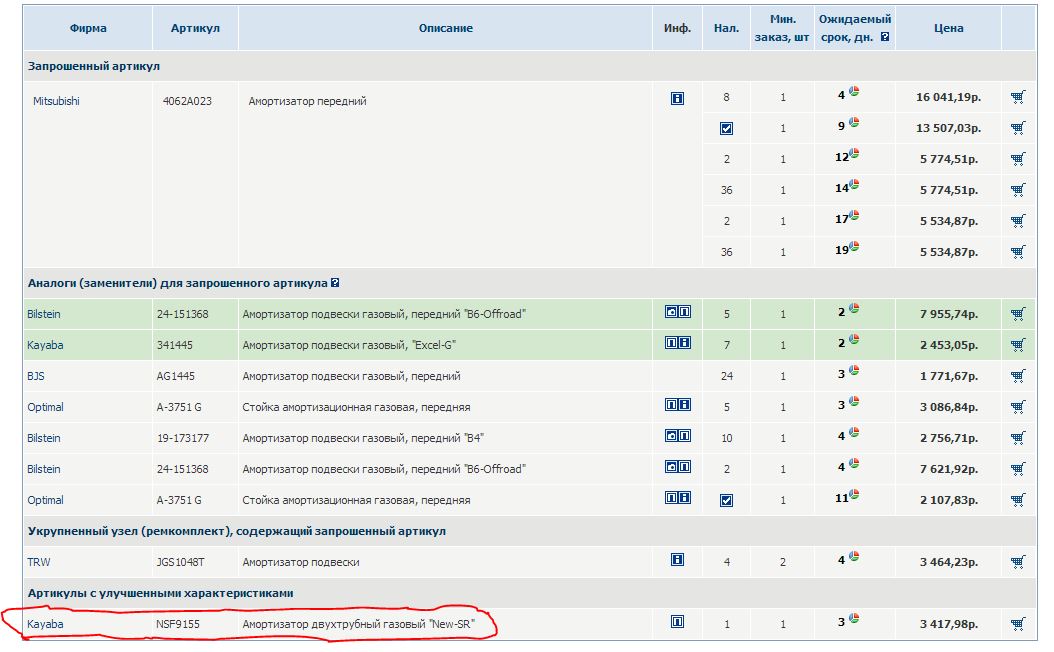
Task: Open the BJS brand link
Action: pyautogui.click(x=36, y=376)
